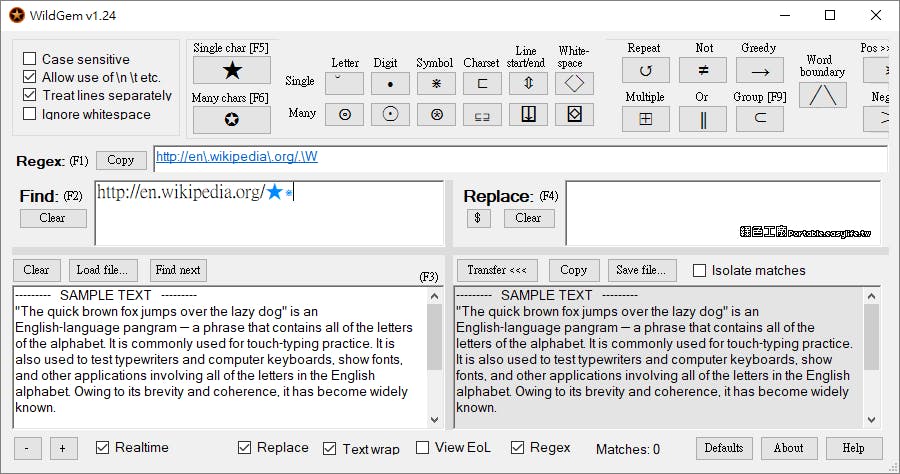Insert single Digit wildcard
Viewport: 900px width, 474px height.
point(390,84)
